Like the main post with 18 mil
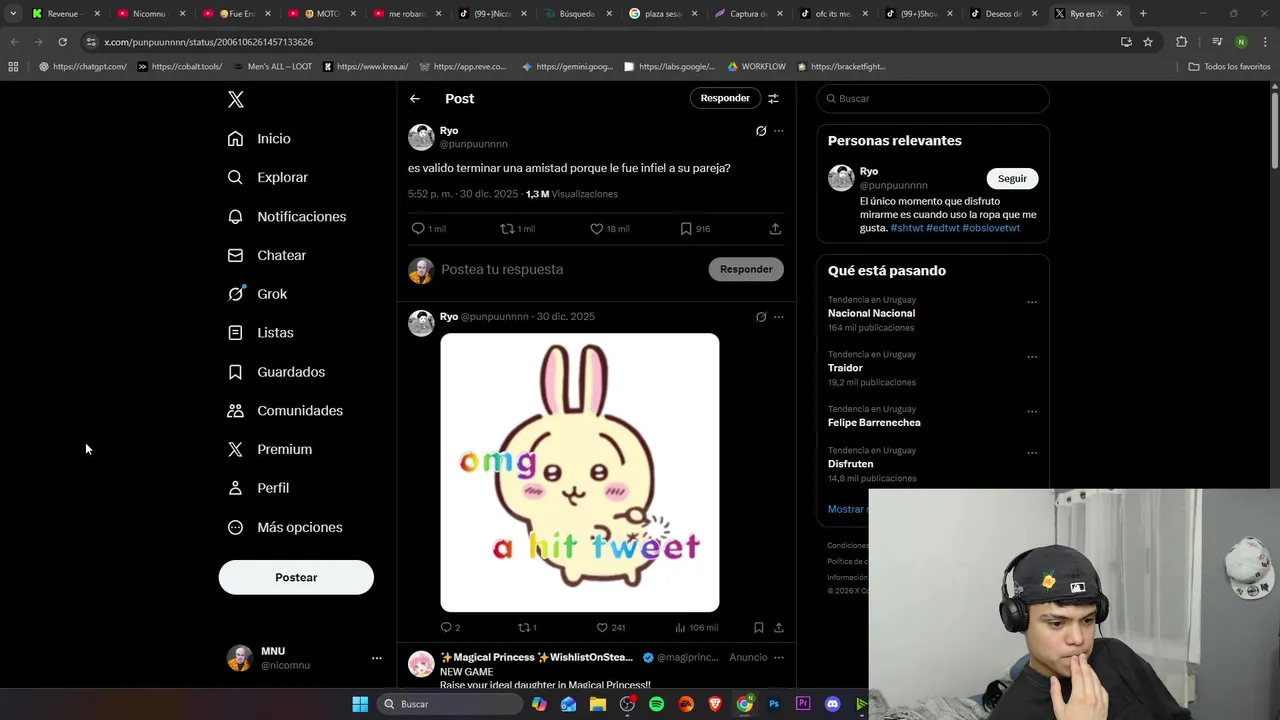This screenshot has height=720, width=1280. 609,229
